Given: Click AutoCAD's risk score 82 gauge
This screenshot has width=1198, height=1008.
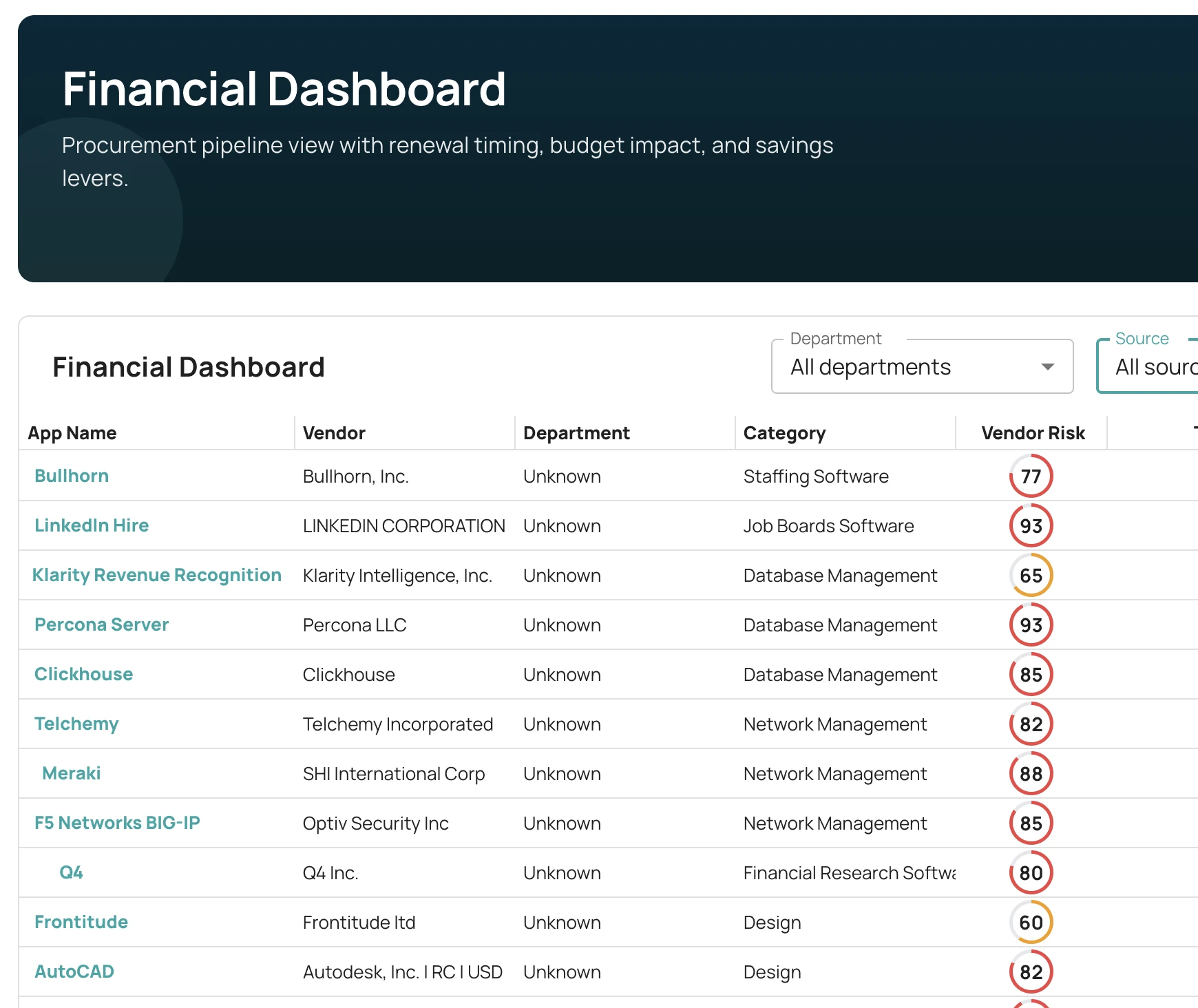Looking at the screenshot, I should point(1031,972).
